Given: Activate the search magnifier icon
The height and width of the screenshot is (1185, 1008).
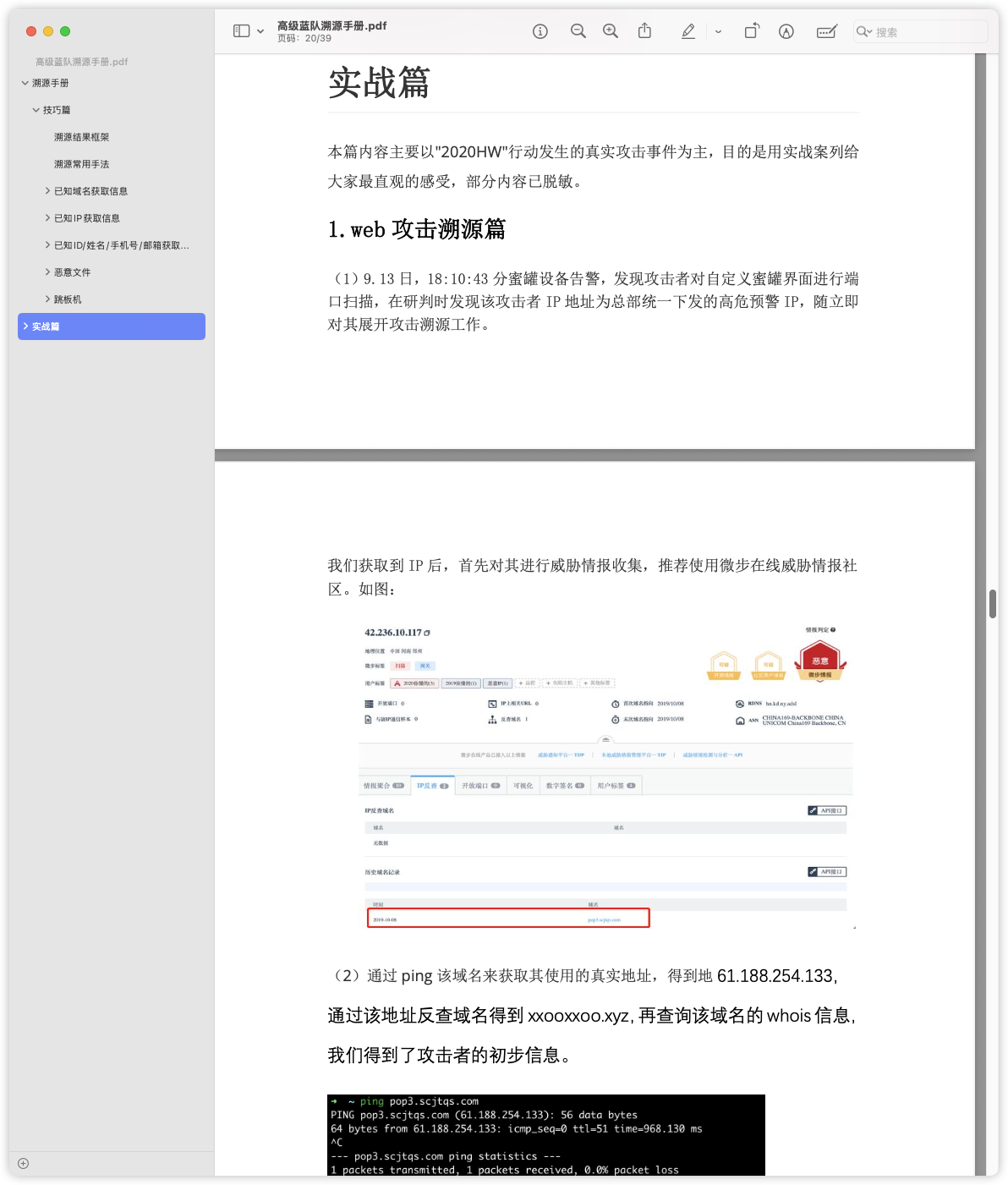Looking at the screenshot, I should coord(863,32).
